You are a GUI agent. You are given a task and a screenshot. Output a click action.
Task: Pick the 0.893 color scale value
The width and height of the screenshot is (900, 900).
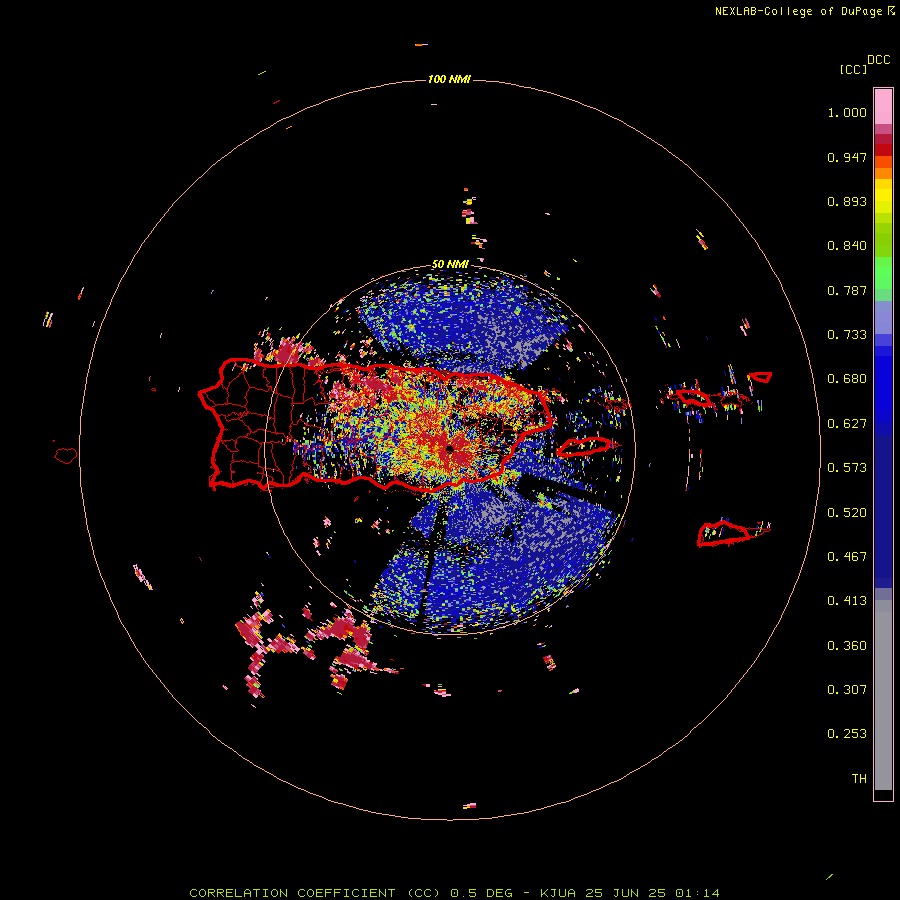tap(847, 201)
